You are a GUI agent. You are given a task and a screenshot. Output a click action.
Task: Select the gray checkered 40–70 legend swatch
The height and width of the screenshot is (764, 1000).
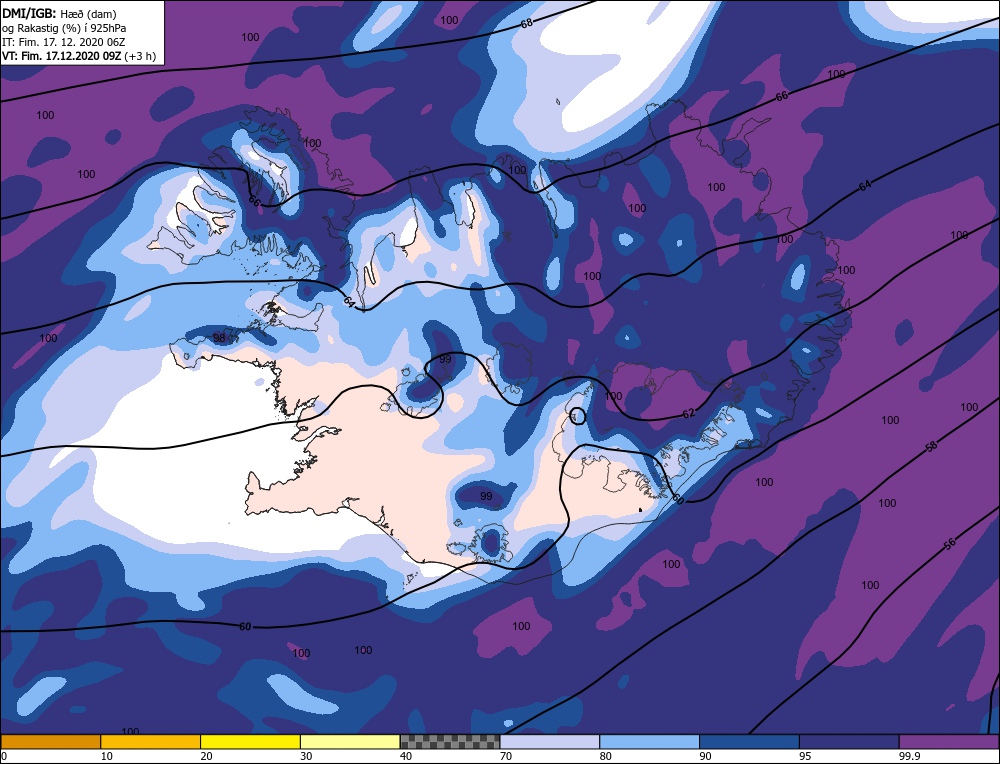[450, 742]
